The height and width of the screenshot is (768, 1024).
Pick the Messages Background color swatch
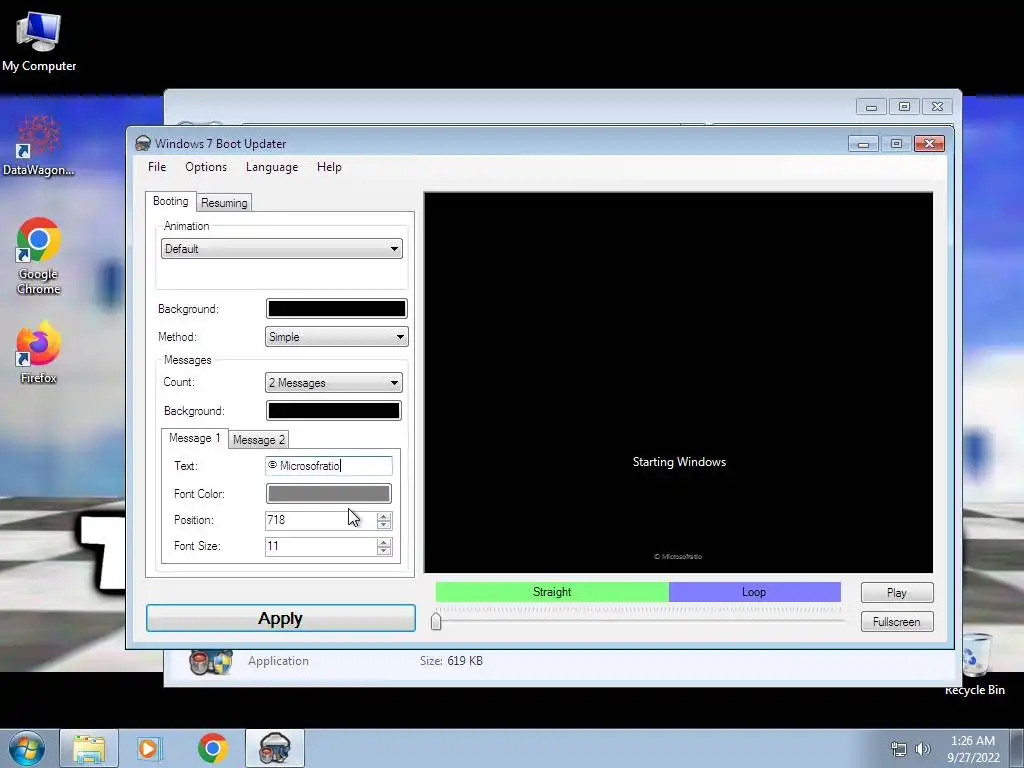(334, 411)
